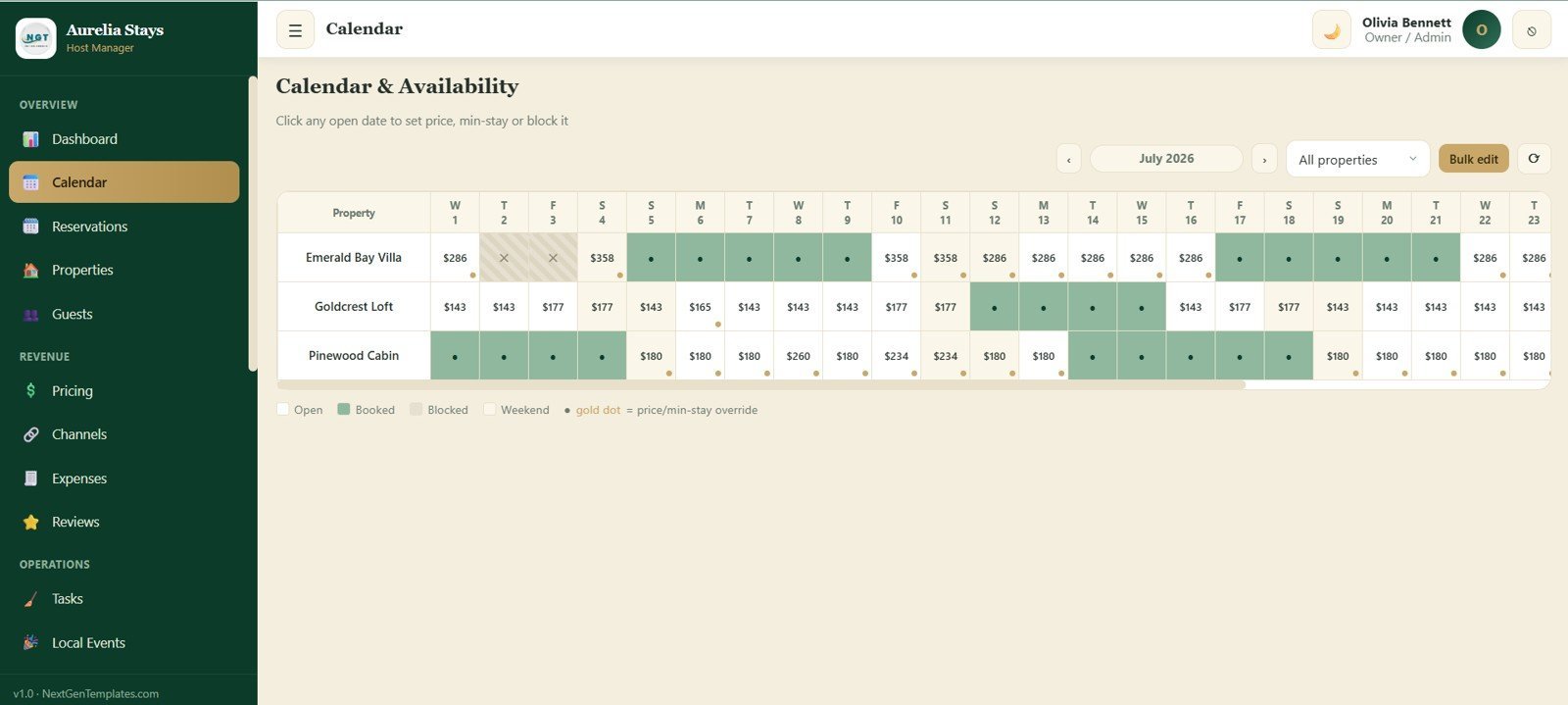Image resolution: width=1568 pixels, height=705 pixels.
Task: Click the Properties house icon
Action: 31,270
